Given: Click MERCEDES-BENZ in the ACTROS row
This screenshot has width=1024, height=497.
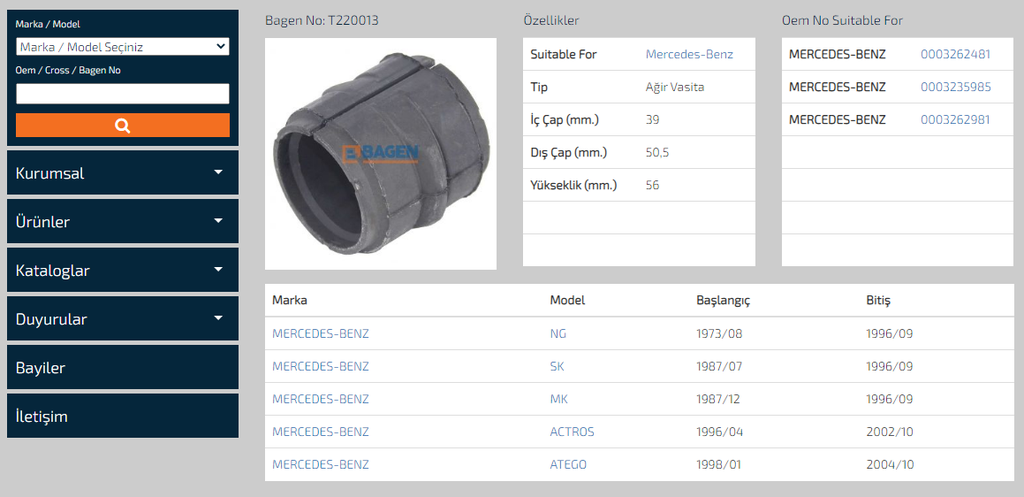Looking at the screenshot, I should tap(321, 432).
